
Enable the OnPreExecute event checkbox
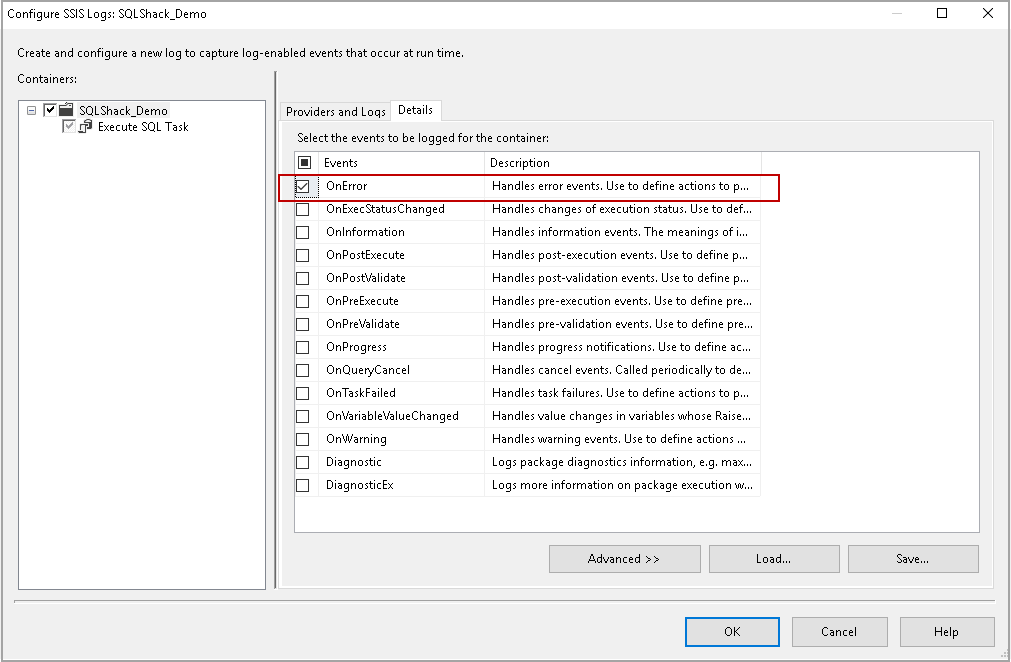(x=303, y=301)
